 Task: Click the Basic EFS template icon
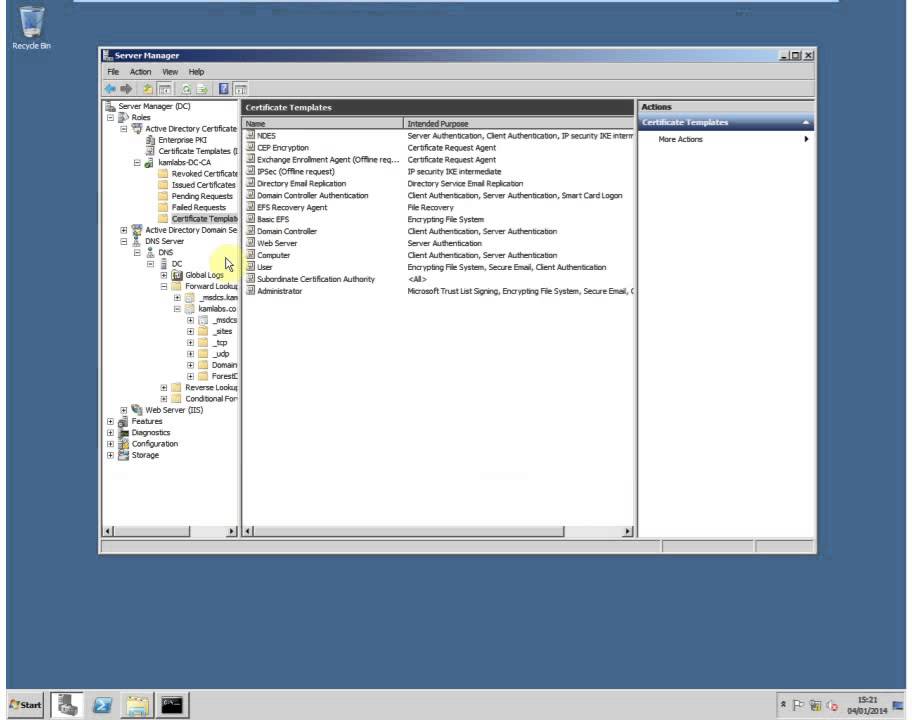pyautogui.click(x=251, y=219)
